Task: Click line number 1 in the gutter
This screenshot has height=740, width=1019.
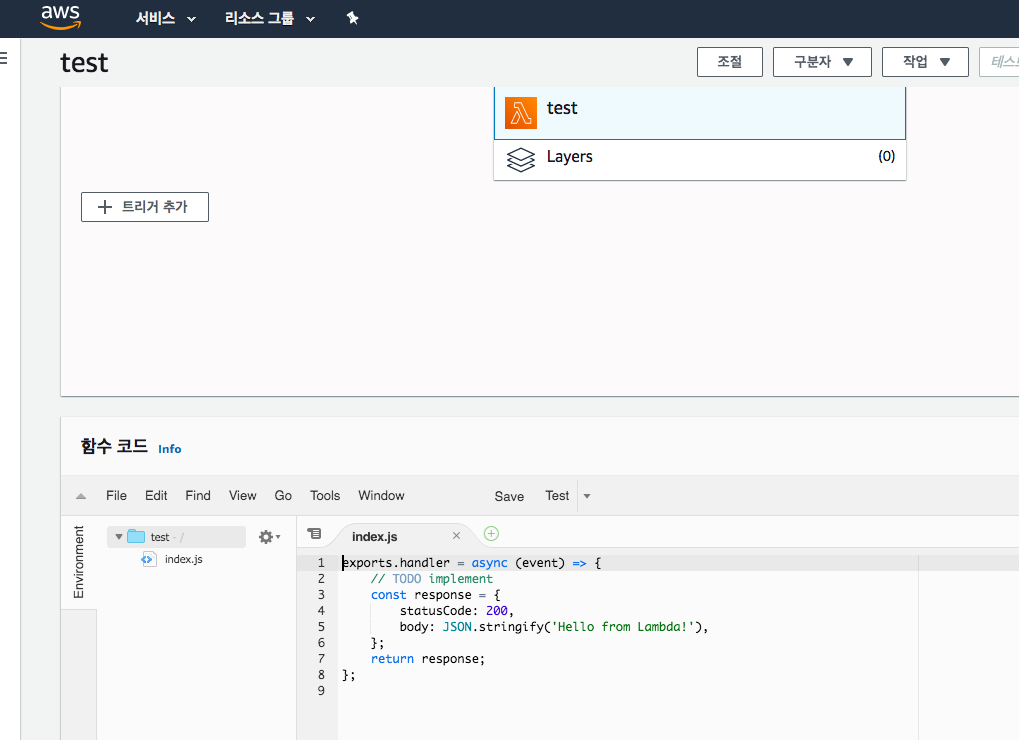Action: tap(321, 563)
